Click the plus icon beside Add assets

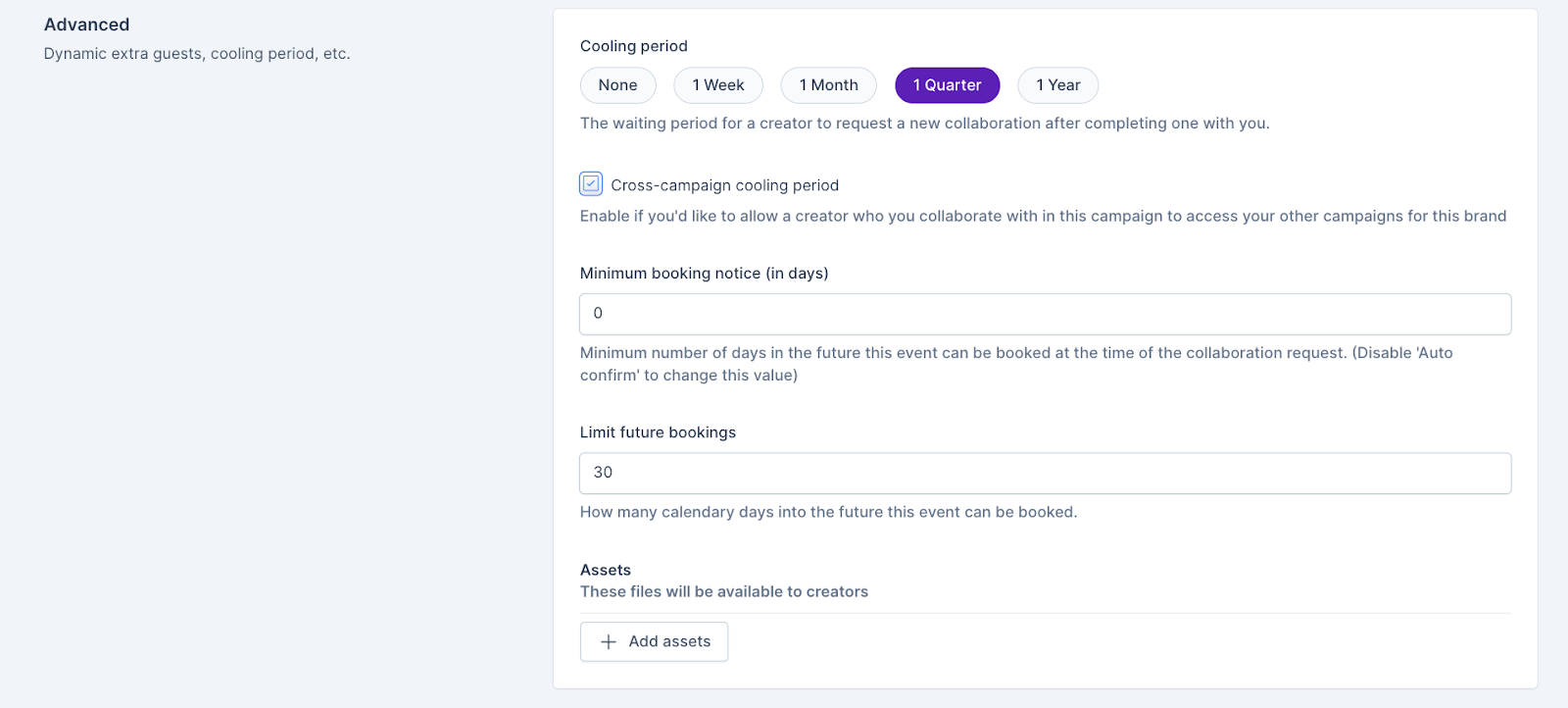pos(609,641)
